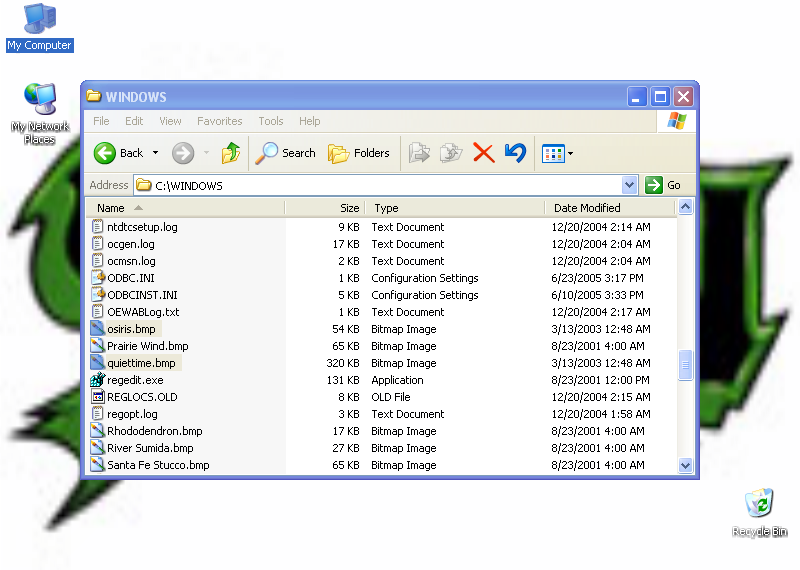Select the regopt.log file icon
The image size is (800, 570).
coord(97,413)
